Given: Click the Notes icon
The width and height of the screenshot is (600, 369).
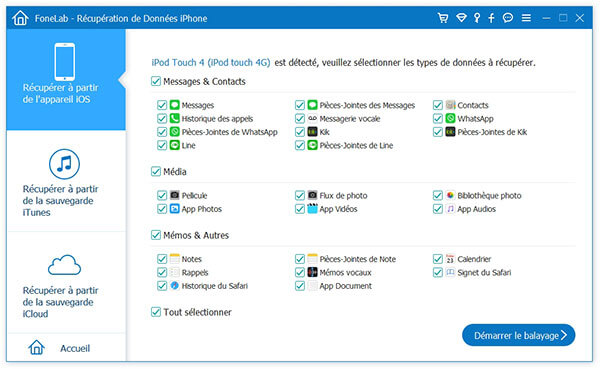Looking at the screenshot, I should click(x=174, y=259).
